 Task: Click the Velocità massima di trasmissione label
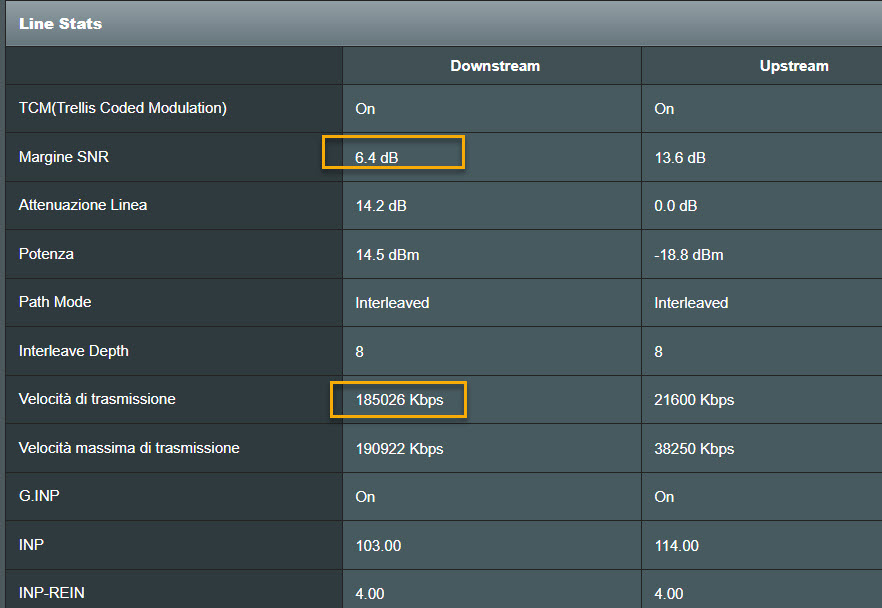pos(129,448)
